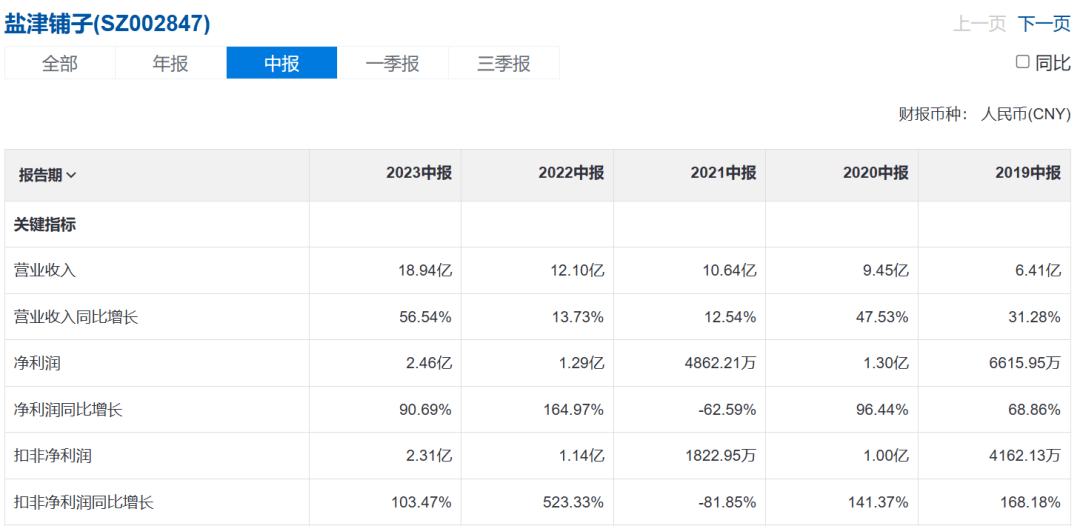Click the 2019中报 column header
The image size is (1080, 526).
(1027, 174)
